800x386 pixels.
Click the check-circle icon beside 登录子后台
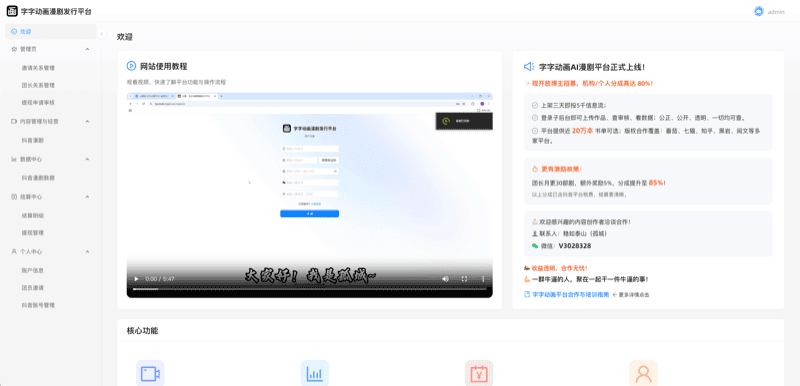click(535, 118)
